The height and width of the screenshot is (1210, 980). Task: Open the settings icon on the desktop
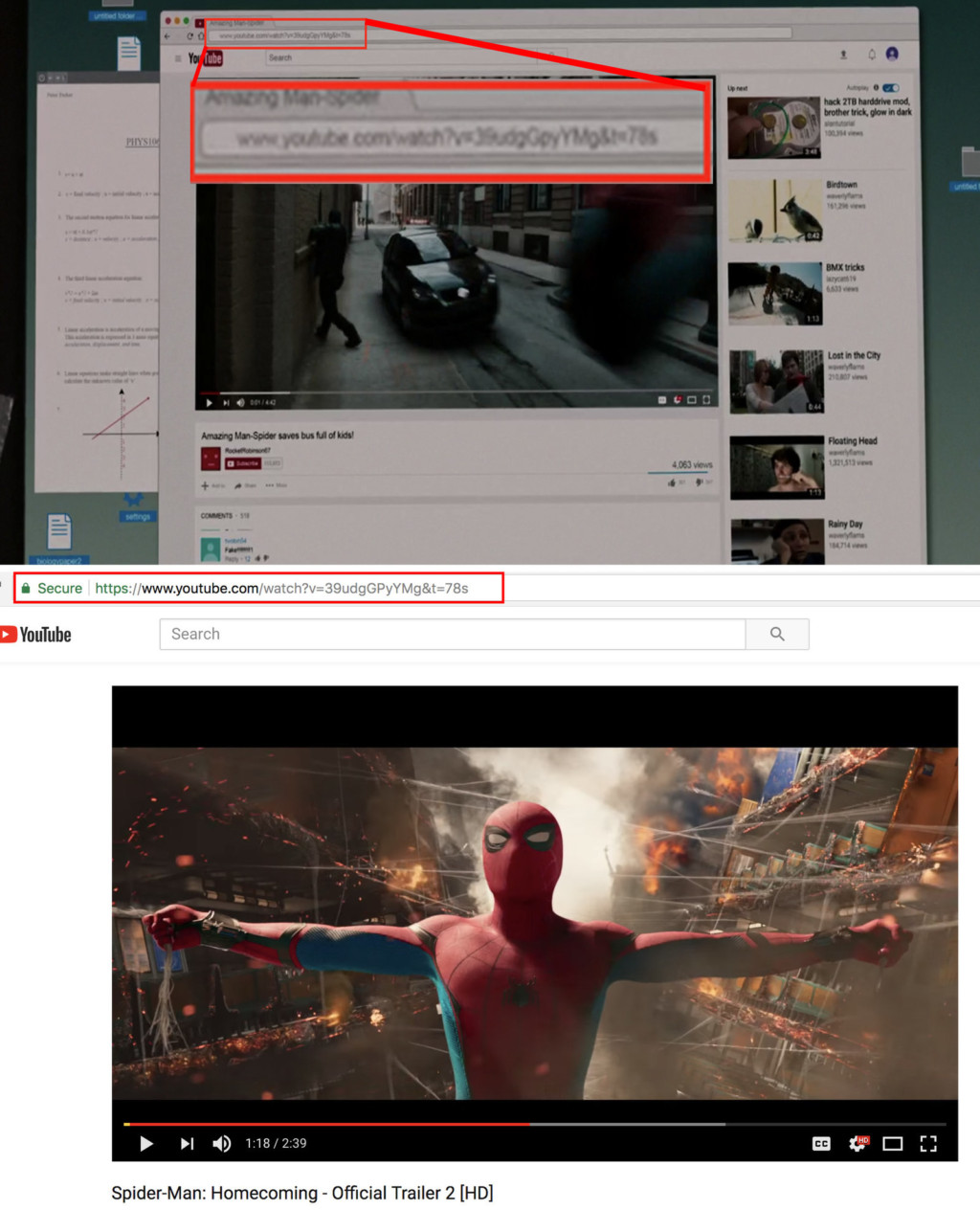point(133,502)
